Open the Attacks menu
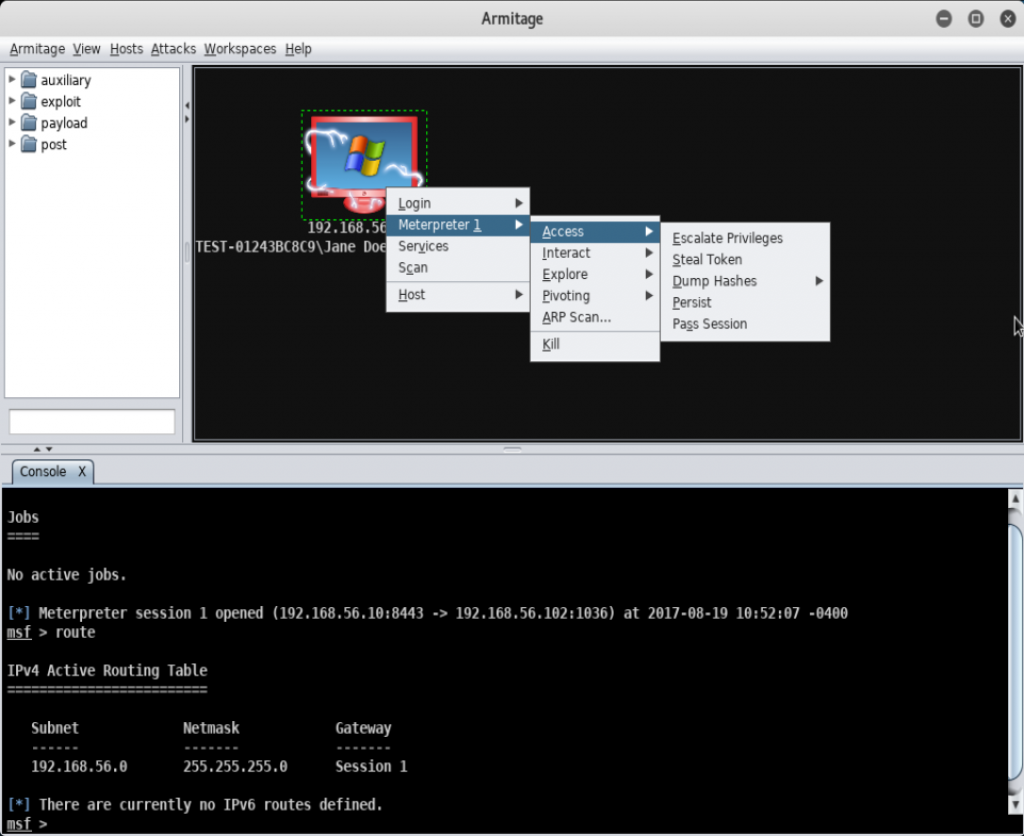1024x836 pixels. 173,49
